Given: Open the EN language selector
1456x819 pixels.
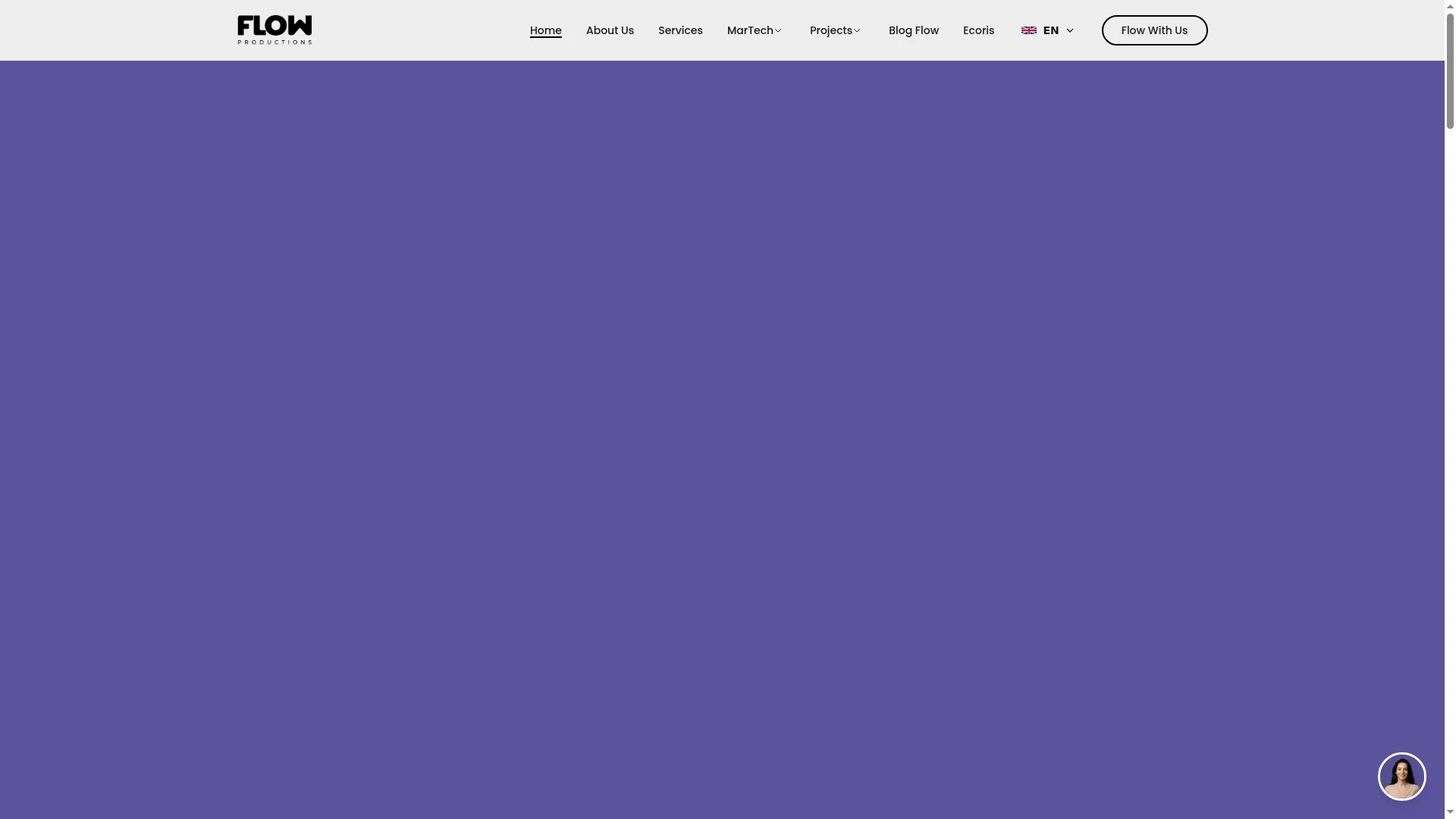Looking at the screenshot, I should 1048,30.
